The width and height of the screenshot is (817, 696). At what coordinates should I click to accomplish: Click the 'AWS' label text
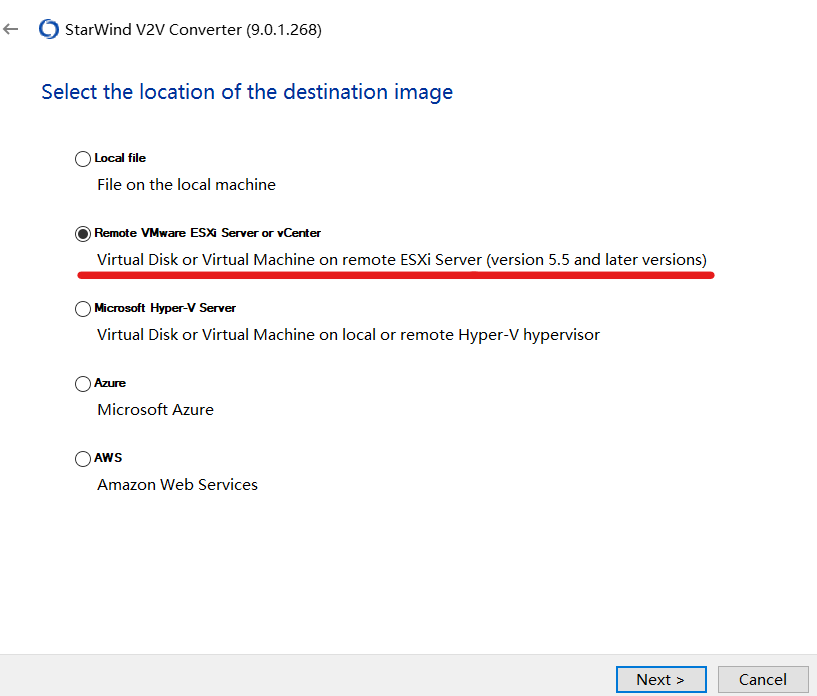point(108,458)
